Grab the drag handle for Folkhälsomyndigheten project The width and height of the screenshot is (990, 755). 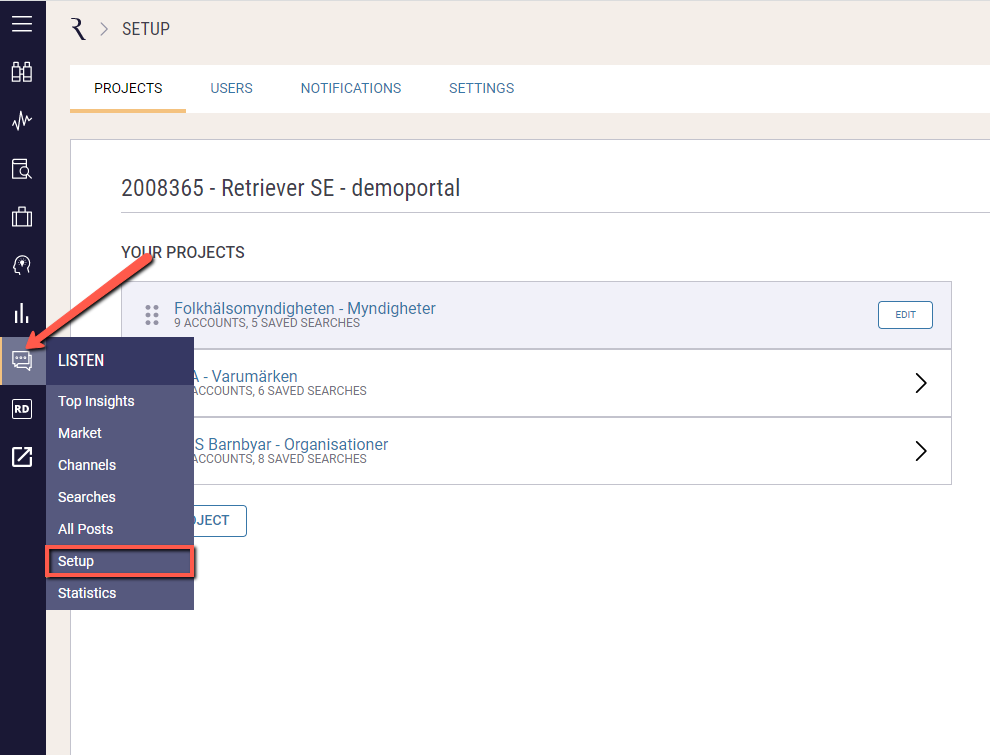point(152,315)
